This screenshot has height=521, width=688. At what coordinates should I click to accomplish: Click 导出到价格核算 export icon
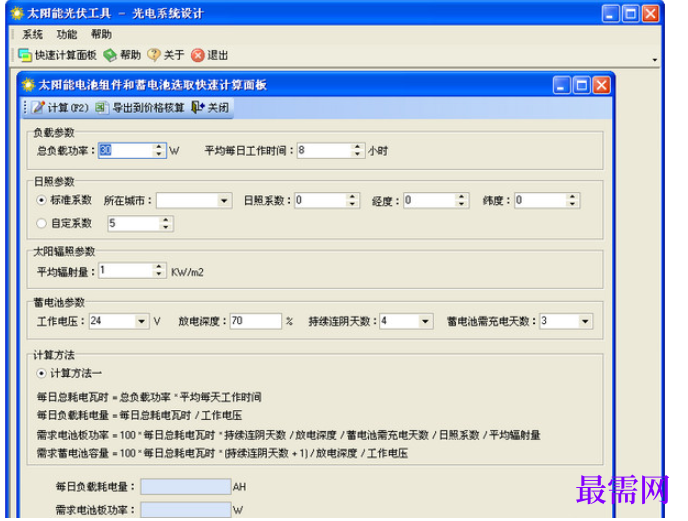click(x=102, y=108)
